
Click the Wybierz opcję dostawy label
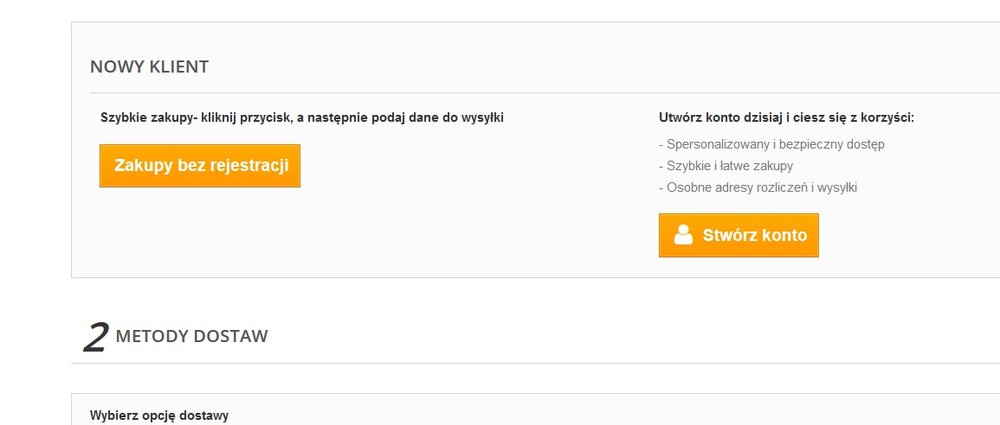click(x=159, y=415)
